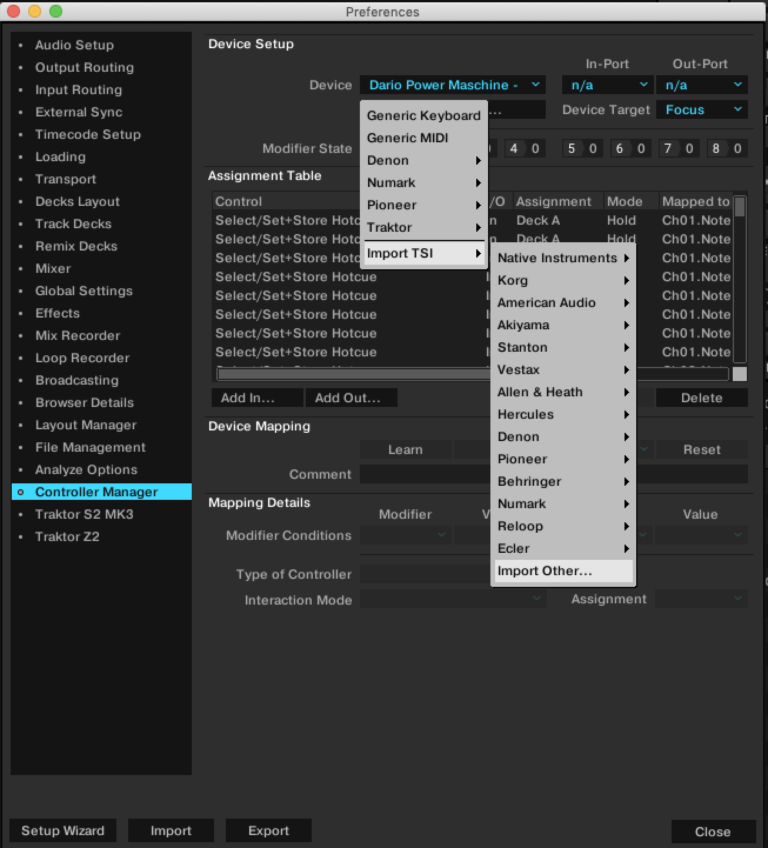
Task: Go to Output Routing preferences
Action: (84, 68)
